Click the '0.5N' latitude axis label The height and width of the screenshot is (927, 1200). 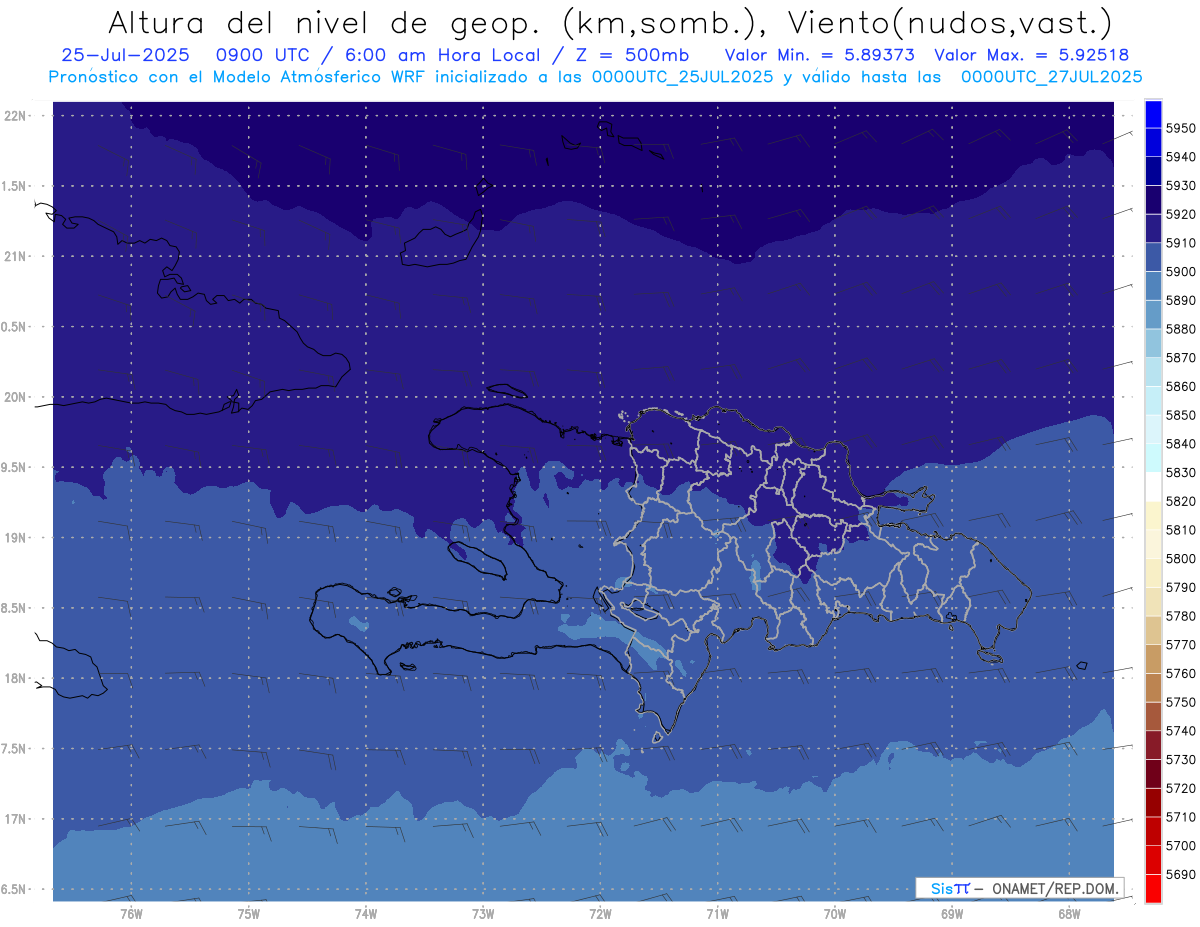coord(15,327)
